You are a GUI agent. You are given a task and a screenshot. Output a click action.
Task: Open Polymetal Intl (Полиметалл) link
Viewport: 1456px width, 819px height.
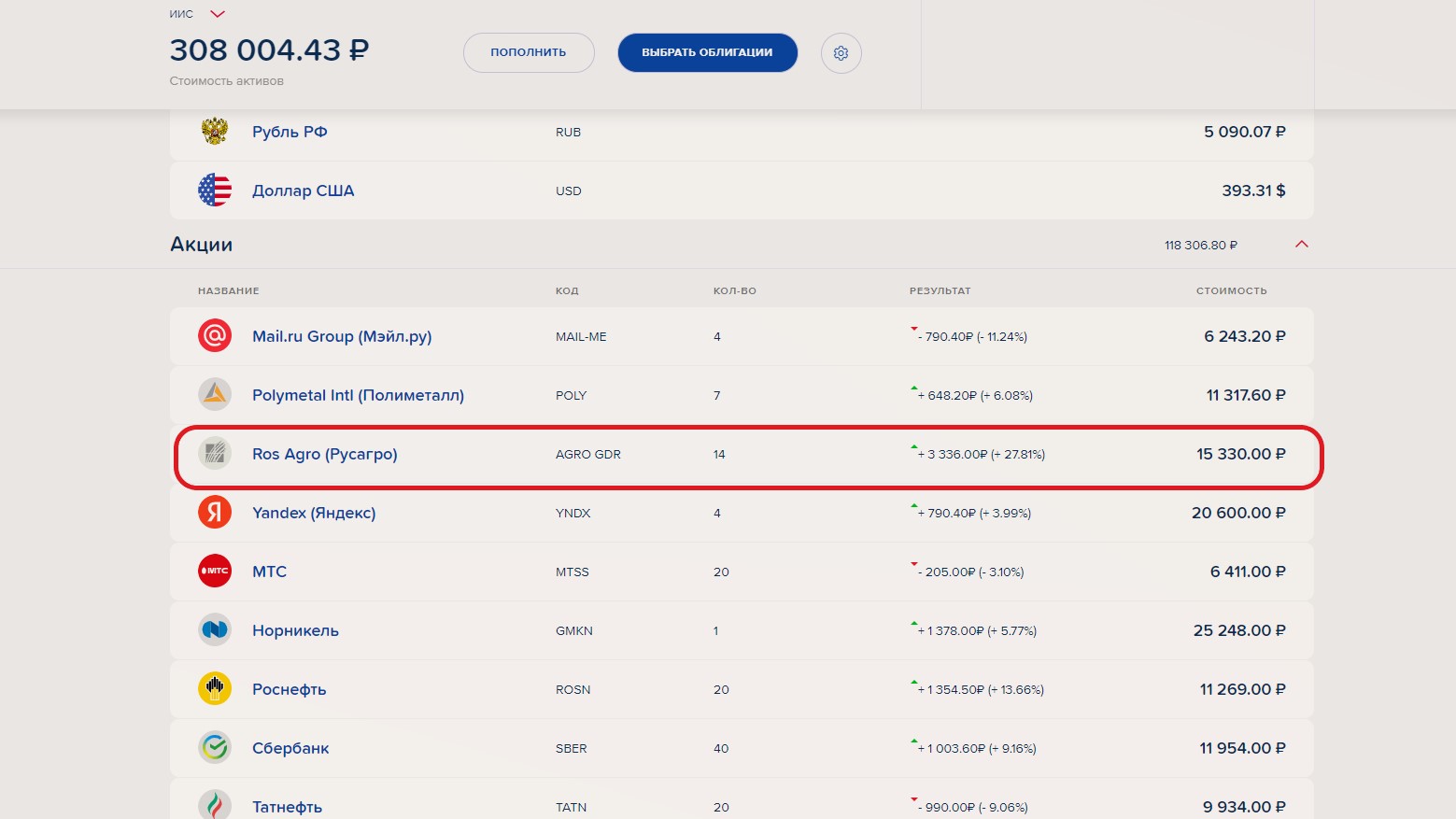(358, 395)
